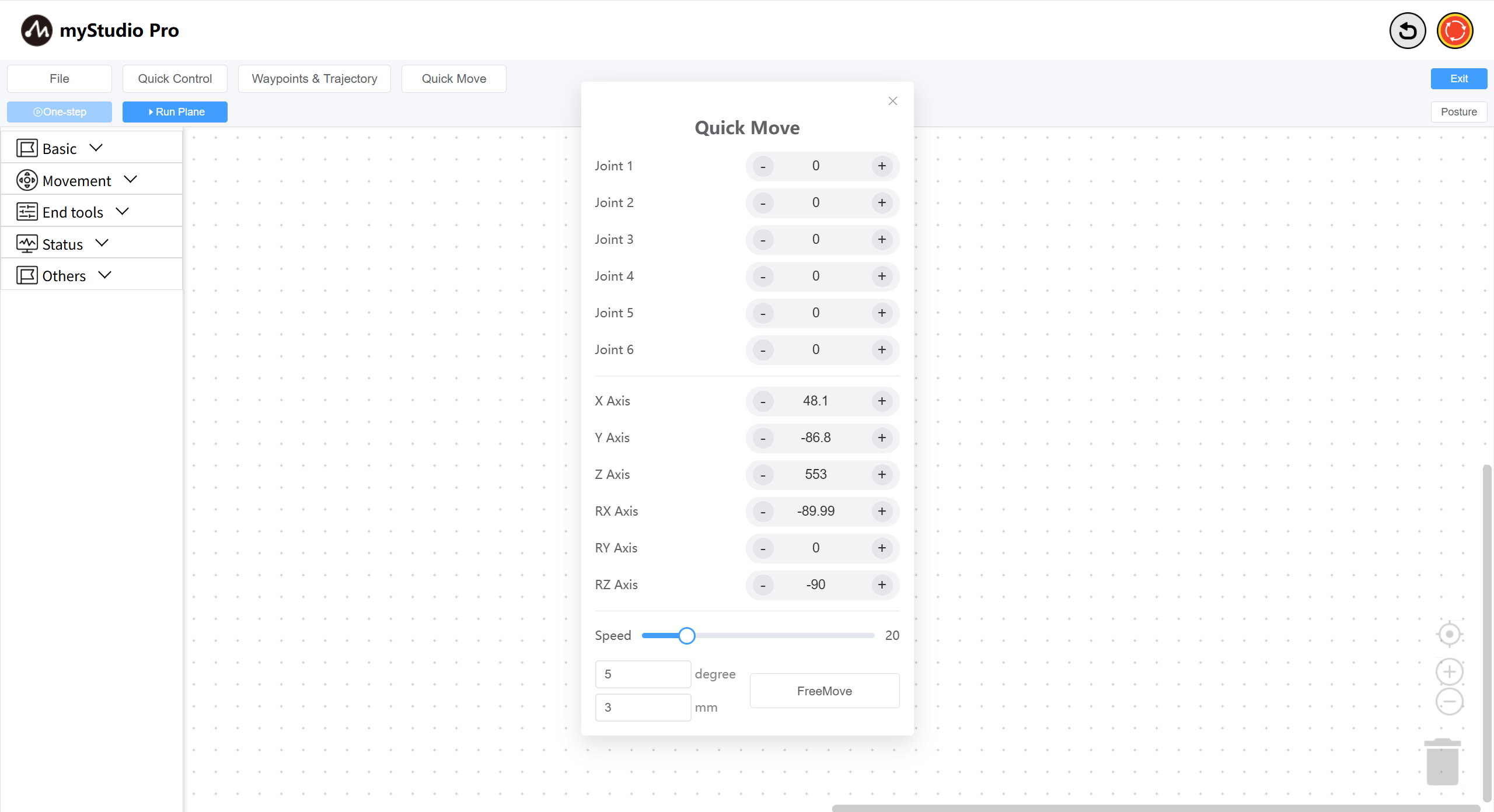Click the FreeMove button
Screen dimensions: 1494x812
click(x=824, y=691)
